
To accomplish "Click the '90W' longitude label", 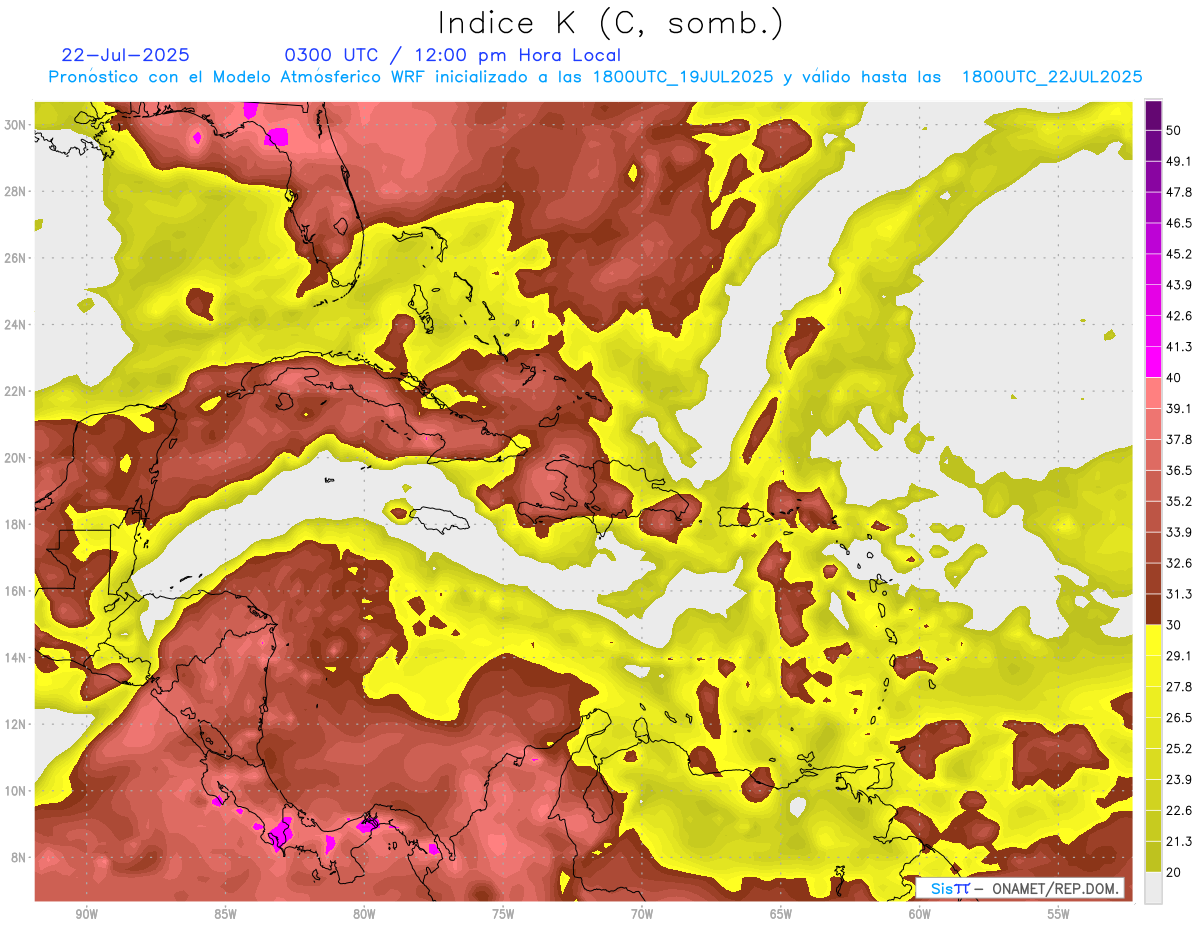I will pyautogui.click(x=86, y=914).
